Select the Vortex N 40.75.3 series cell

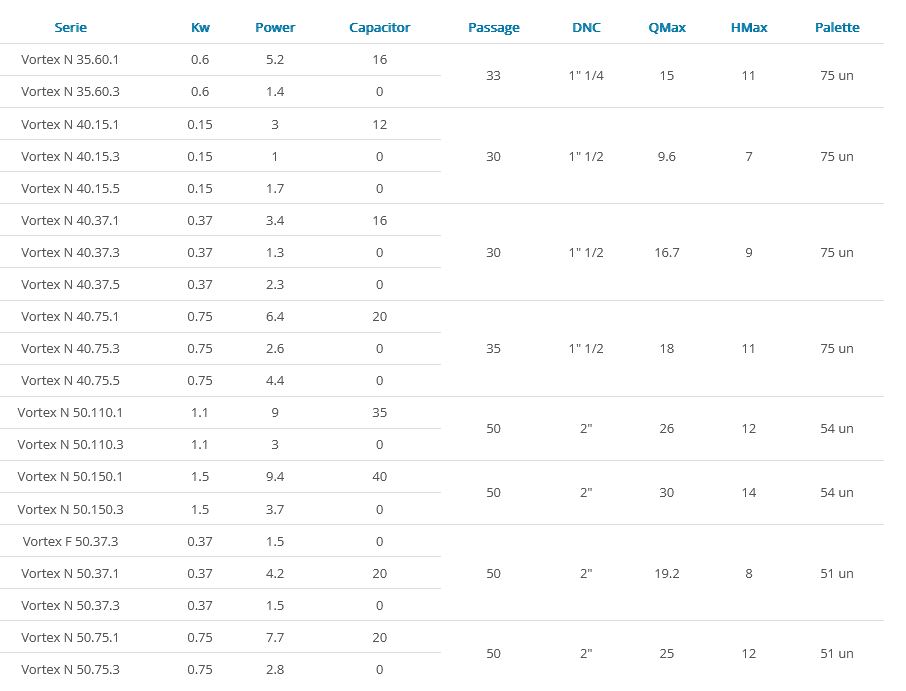pos(70,348)
